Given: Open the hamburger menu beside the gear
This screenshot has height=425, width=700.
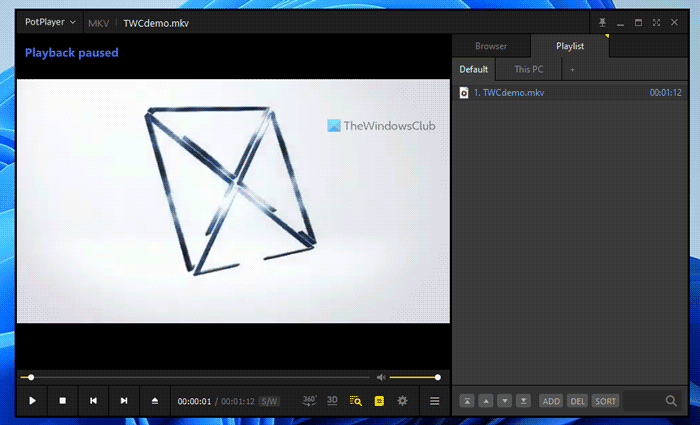Looking at the screenshot, I should click(x=435, y=401).
